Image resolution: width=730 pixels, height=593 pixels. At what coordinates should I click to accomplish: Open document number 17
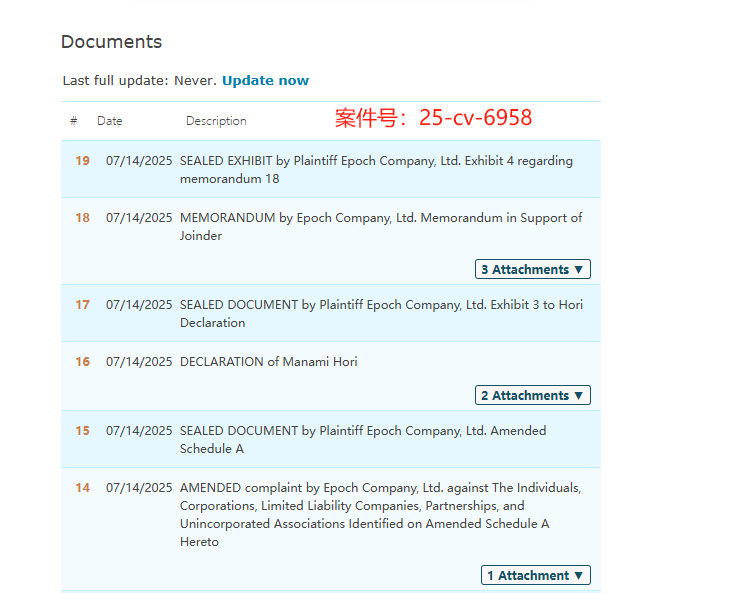click(82, 305)
